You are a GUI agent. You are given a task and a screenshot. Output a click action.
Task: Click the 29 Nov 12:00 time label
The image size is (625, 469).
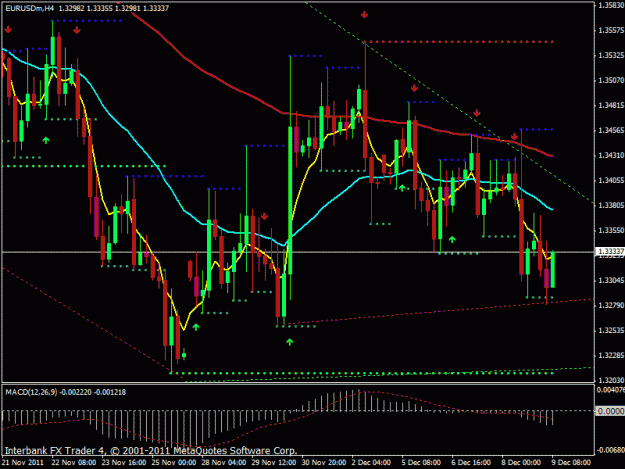click(273, 463)
